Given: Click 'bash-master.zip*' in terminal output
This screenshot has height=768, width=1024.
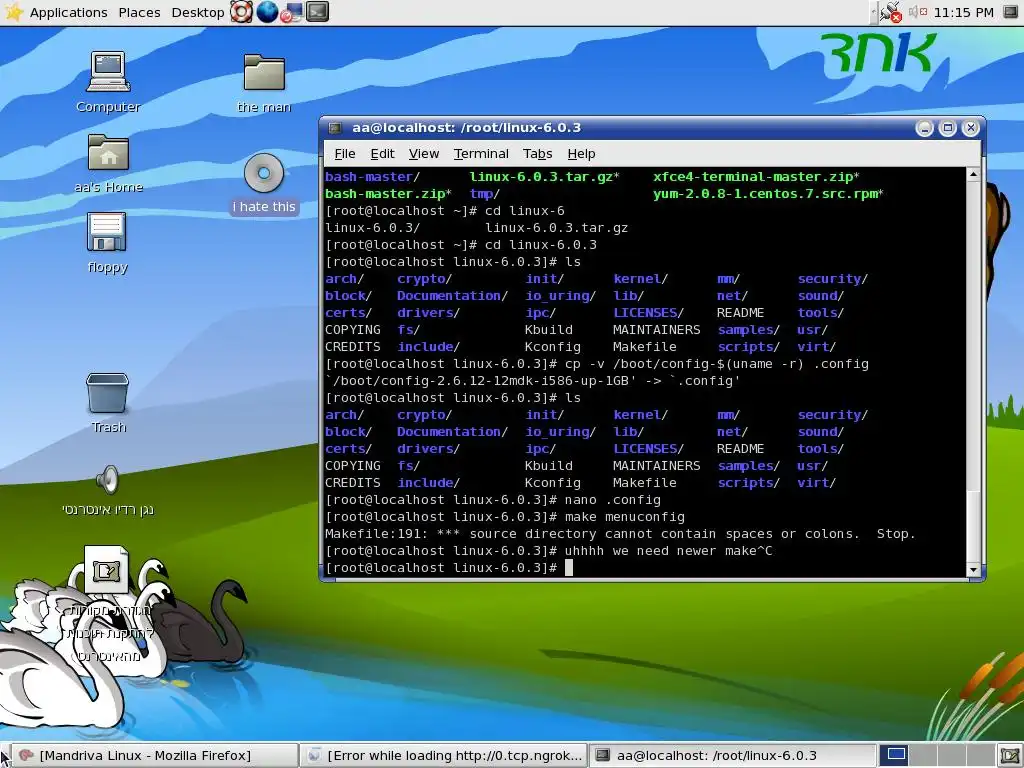Looking at the screenshot, I should 389,193.
